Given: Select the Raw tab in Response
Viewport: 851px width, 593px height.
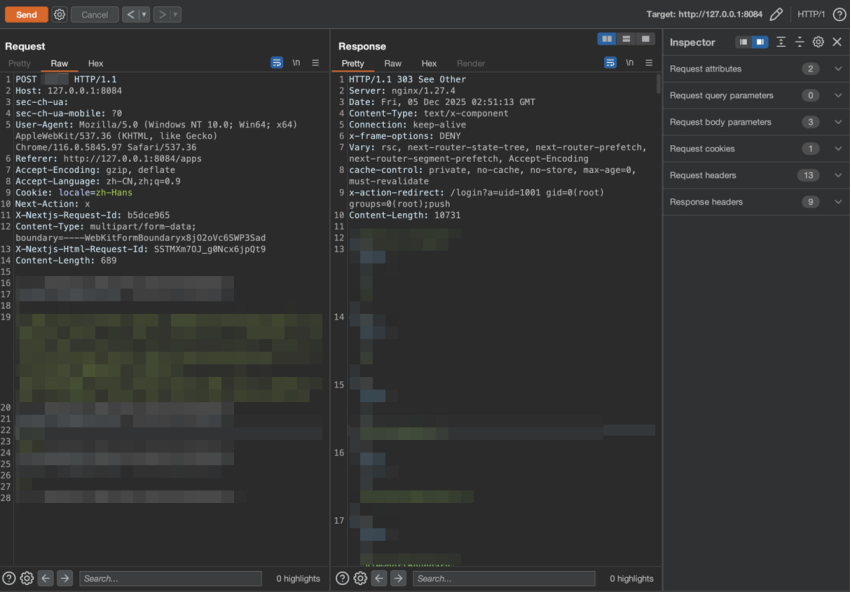Looking at the screenshot, I should pyautogui.click(x=392, y=63).
